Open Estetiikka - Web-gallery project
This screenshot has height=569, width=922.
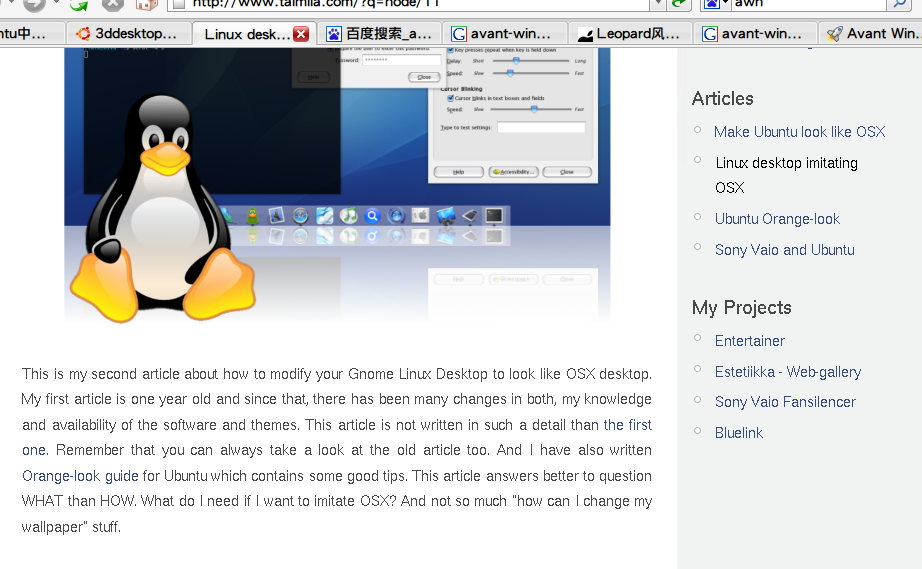(788, 372)
